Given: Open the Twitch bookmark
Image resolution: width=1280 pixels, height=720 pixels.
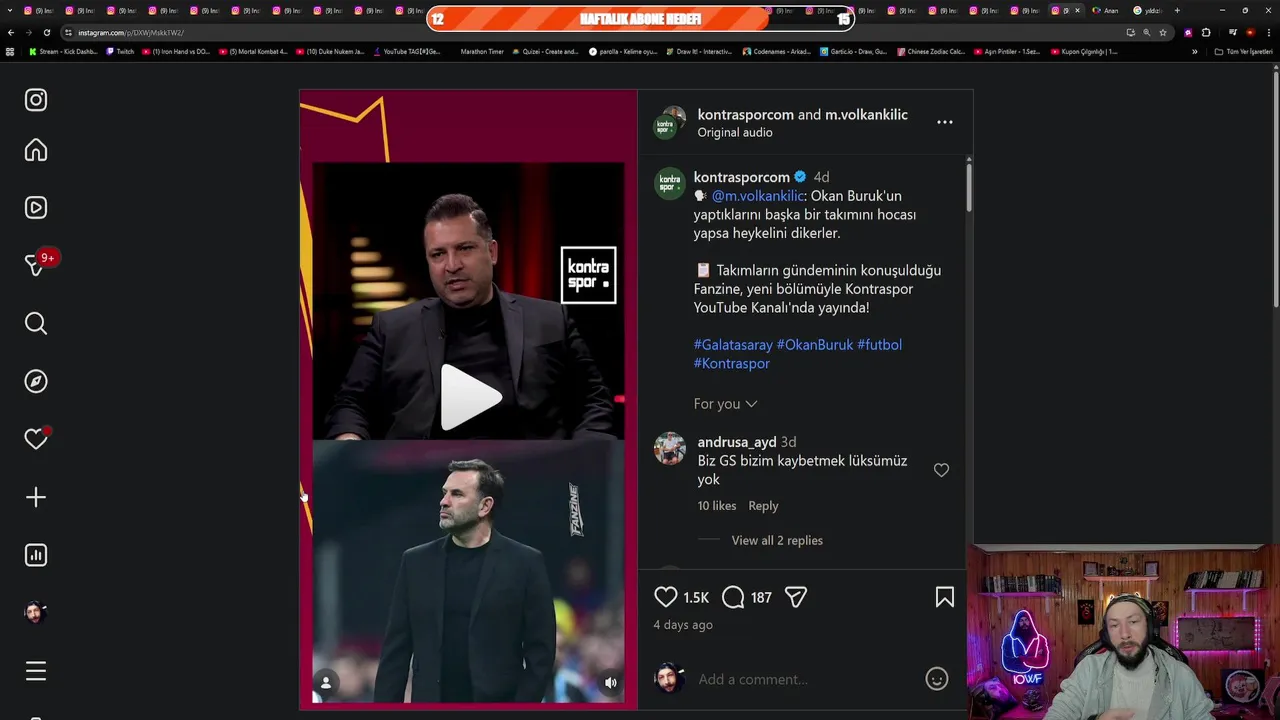Looking at the screenshot, I should [120, 51].
